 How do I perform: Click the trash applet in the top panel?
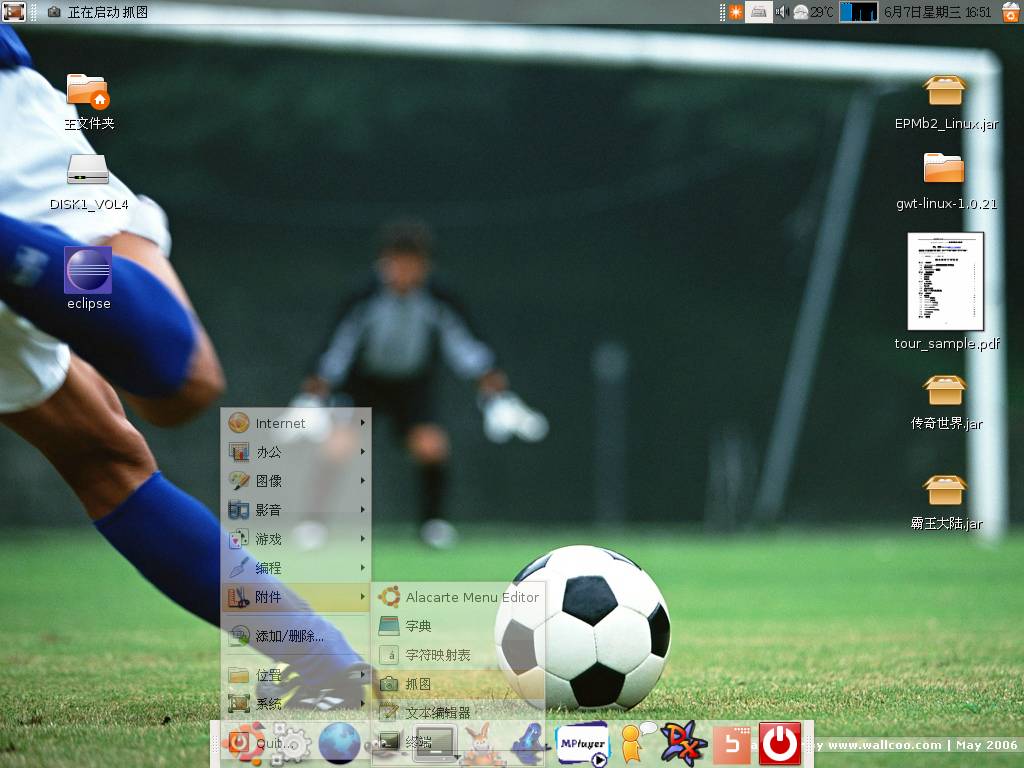coord(1010,12)
